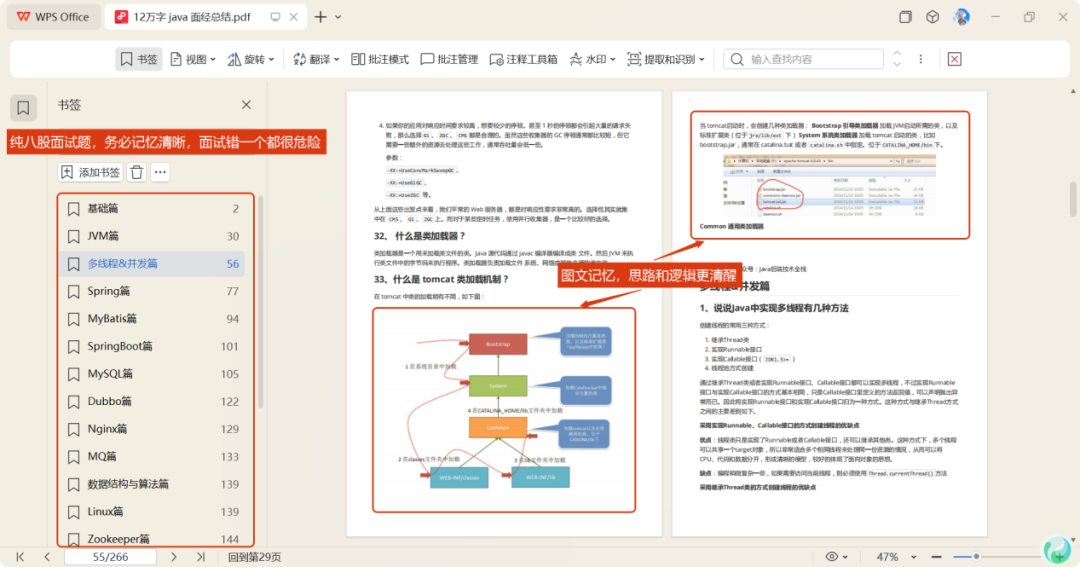Open the 旋转 rotate dropdown
This screenshot has height=567, width=1080.
tap(251, 59)
